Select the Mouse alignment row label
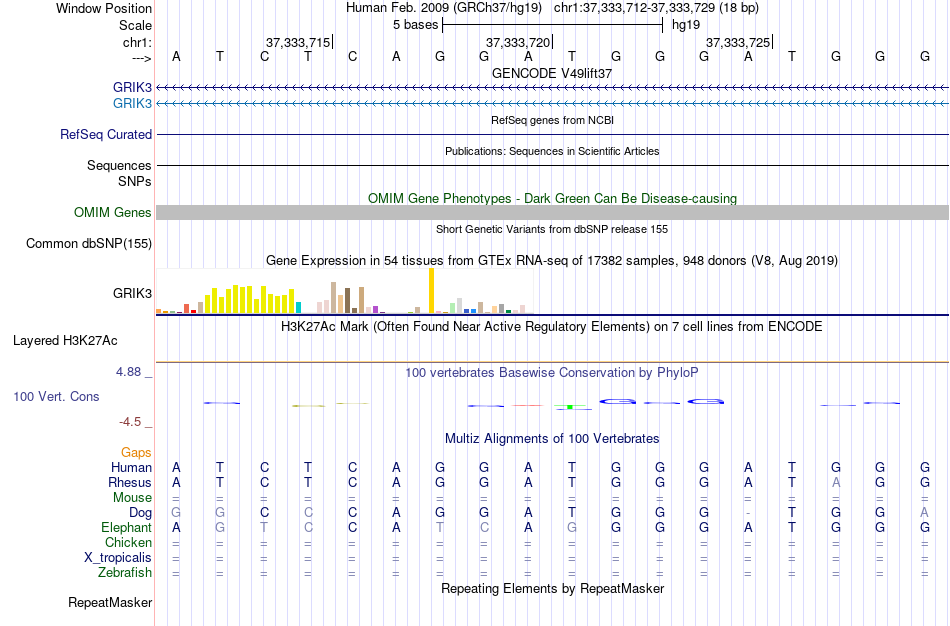 (x=133, y=498)
